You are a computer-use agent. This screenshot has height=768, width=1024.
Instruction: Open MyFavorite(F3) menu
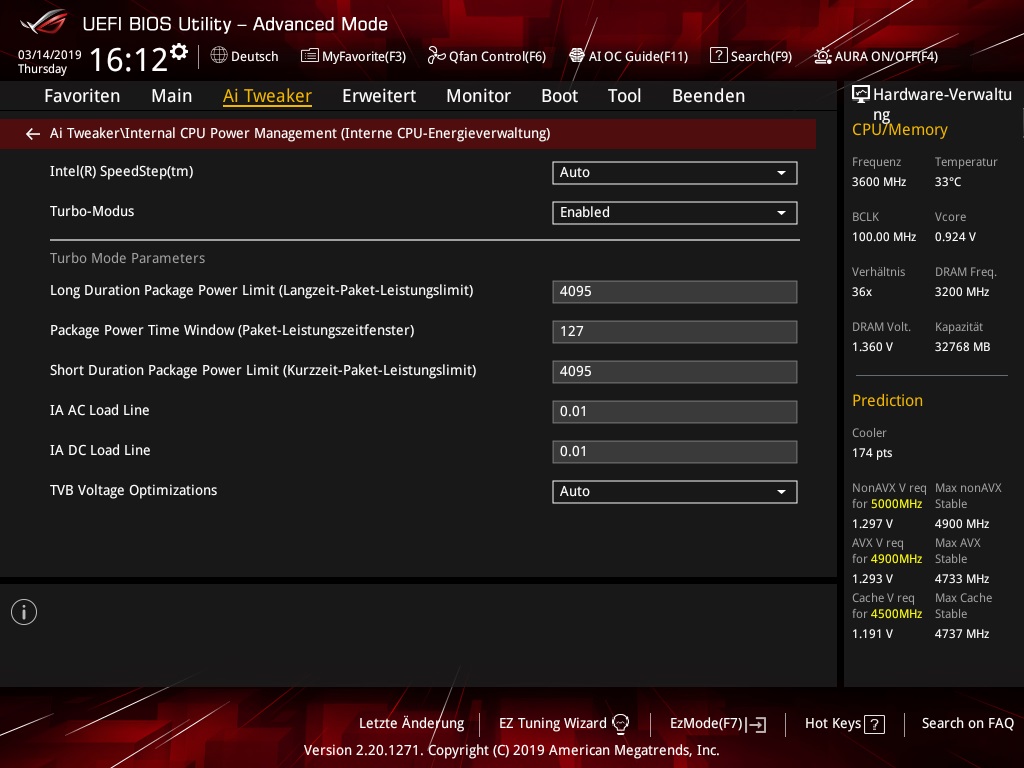(x=364, y=56)
